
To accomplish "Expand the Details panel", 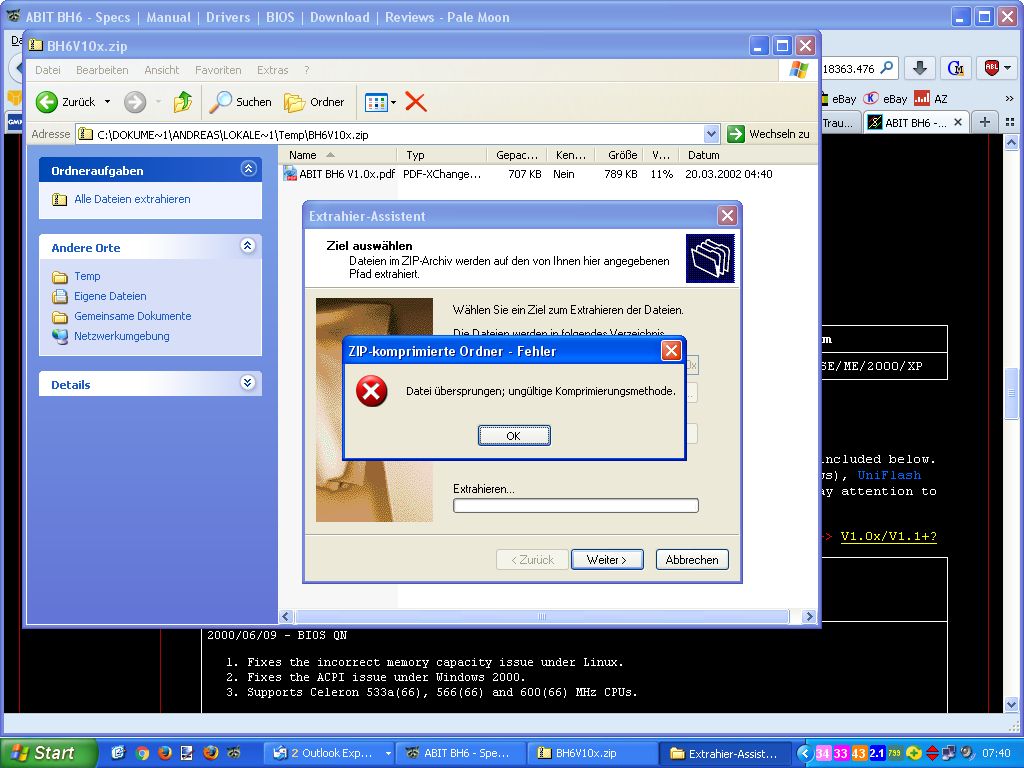I will [x=248, y=383].
